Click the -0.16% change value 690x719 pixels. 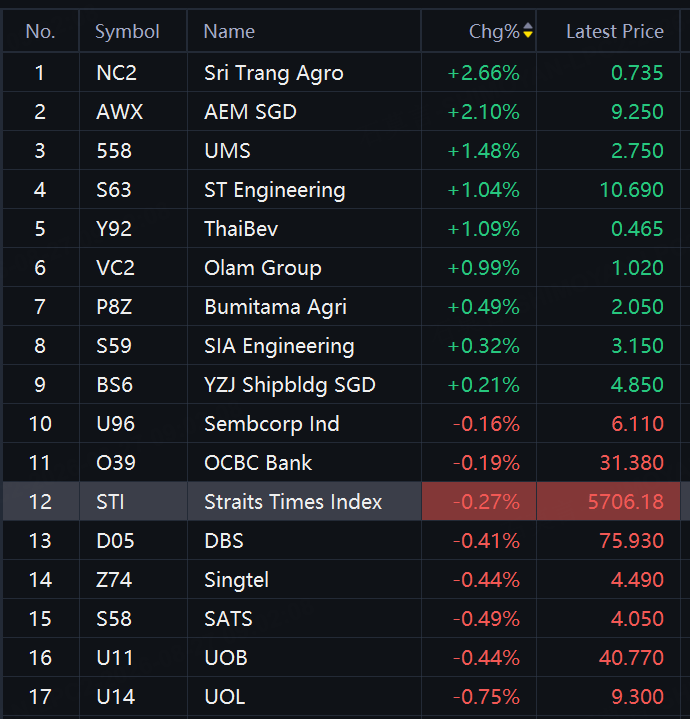tap(486, 424)
